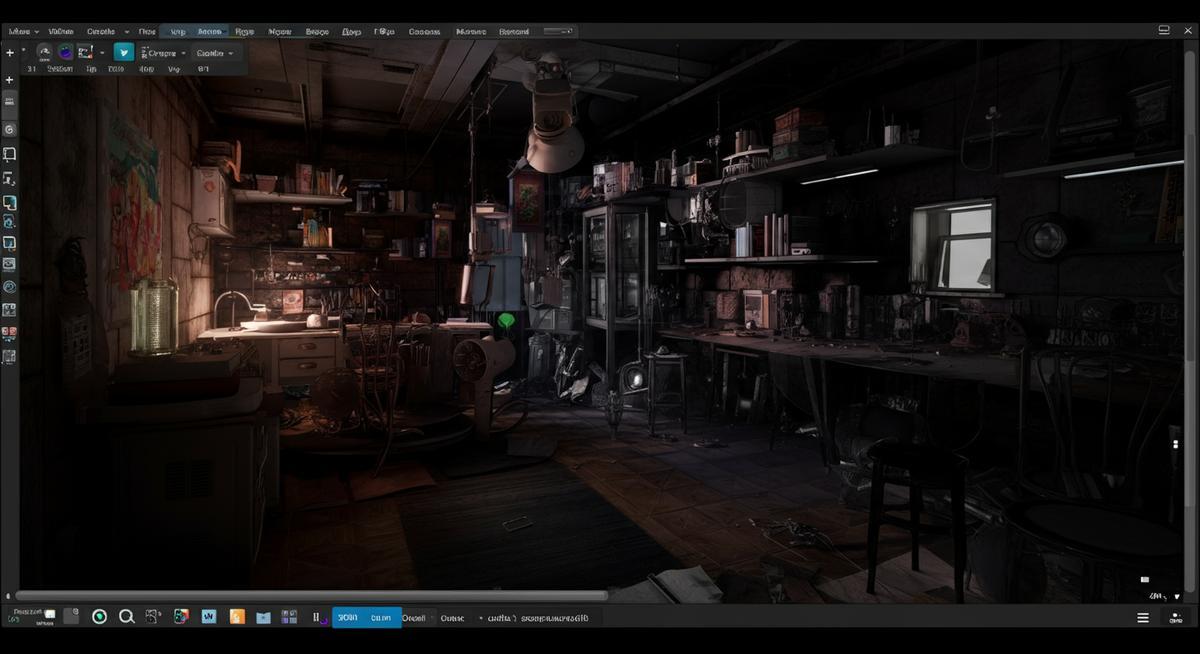The height and width of the screenshot is (654, 1200).
Task: Select the crop frame tool in the left sidebar
Action: click(9, 154)
